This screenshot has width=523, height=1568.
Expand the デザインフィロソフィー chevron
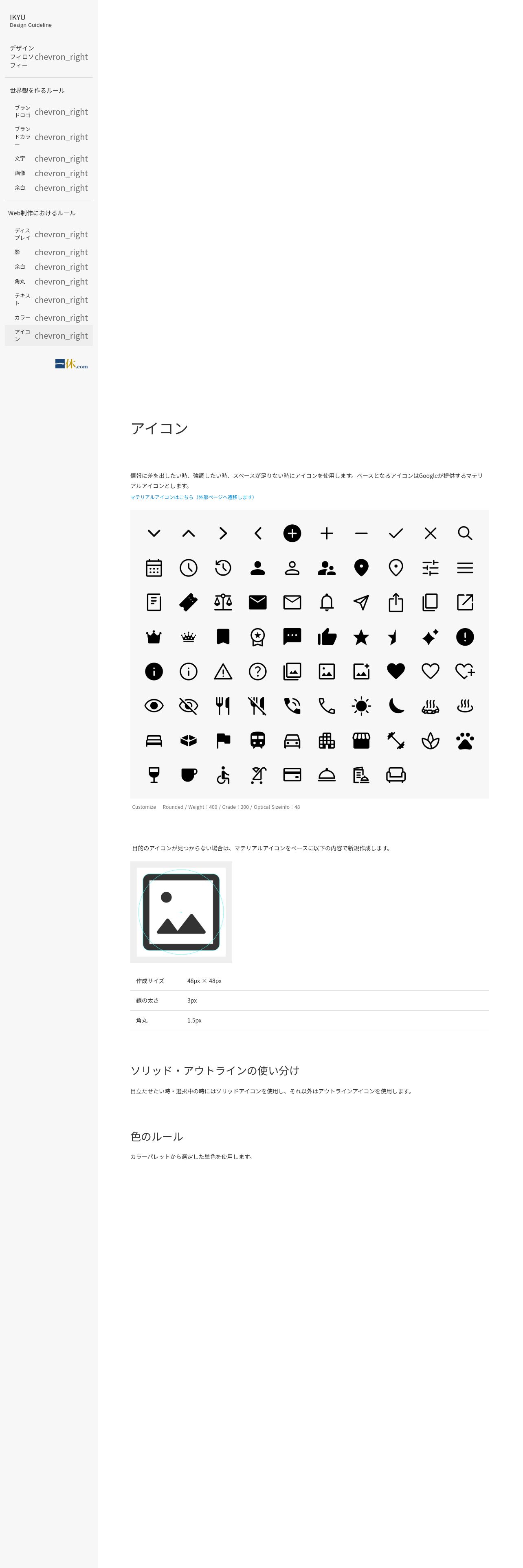(61, 57)
